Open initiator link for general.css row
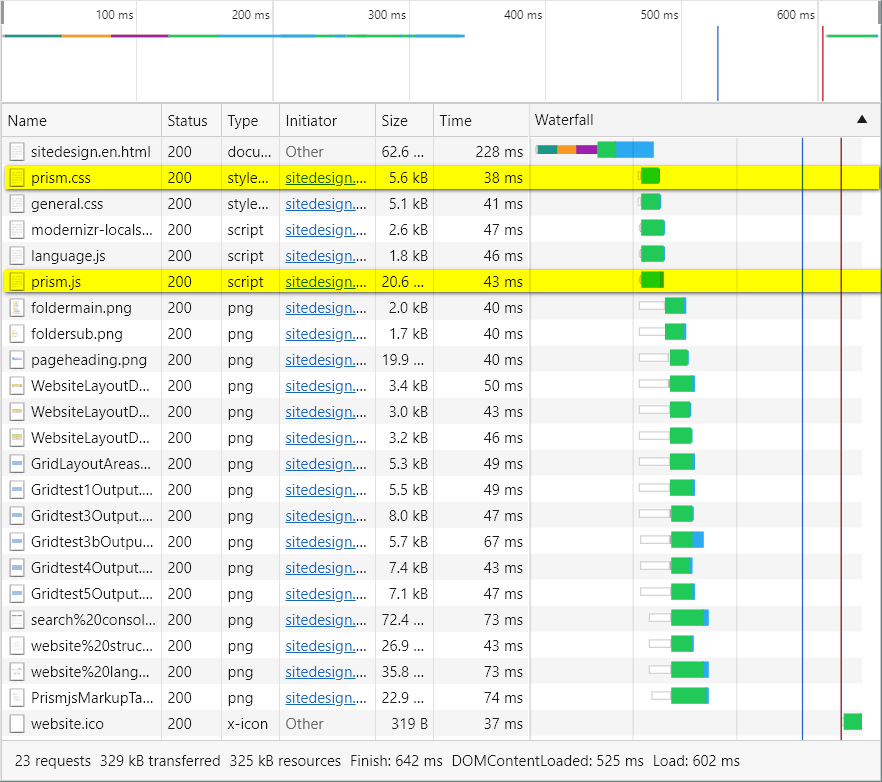882x782 pixels. click(x=319, y=204)
